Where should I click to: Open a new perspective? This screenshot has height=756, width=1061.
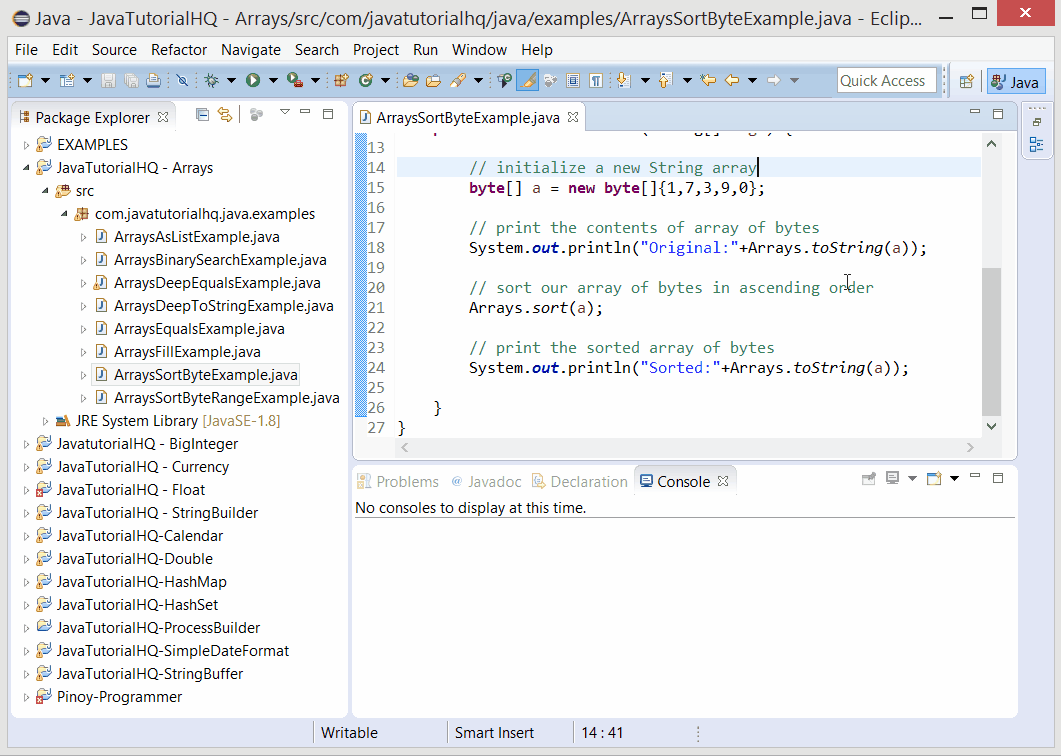(x=967, y=80)
